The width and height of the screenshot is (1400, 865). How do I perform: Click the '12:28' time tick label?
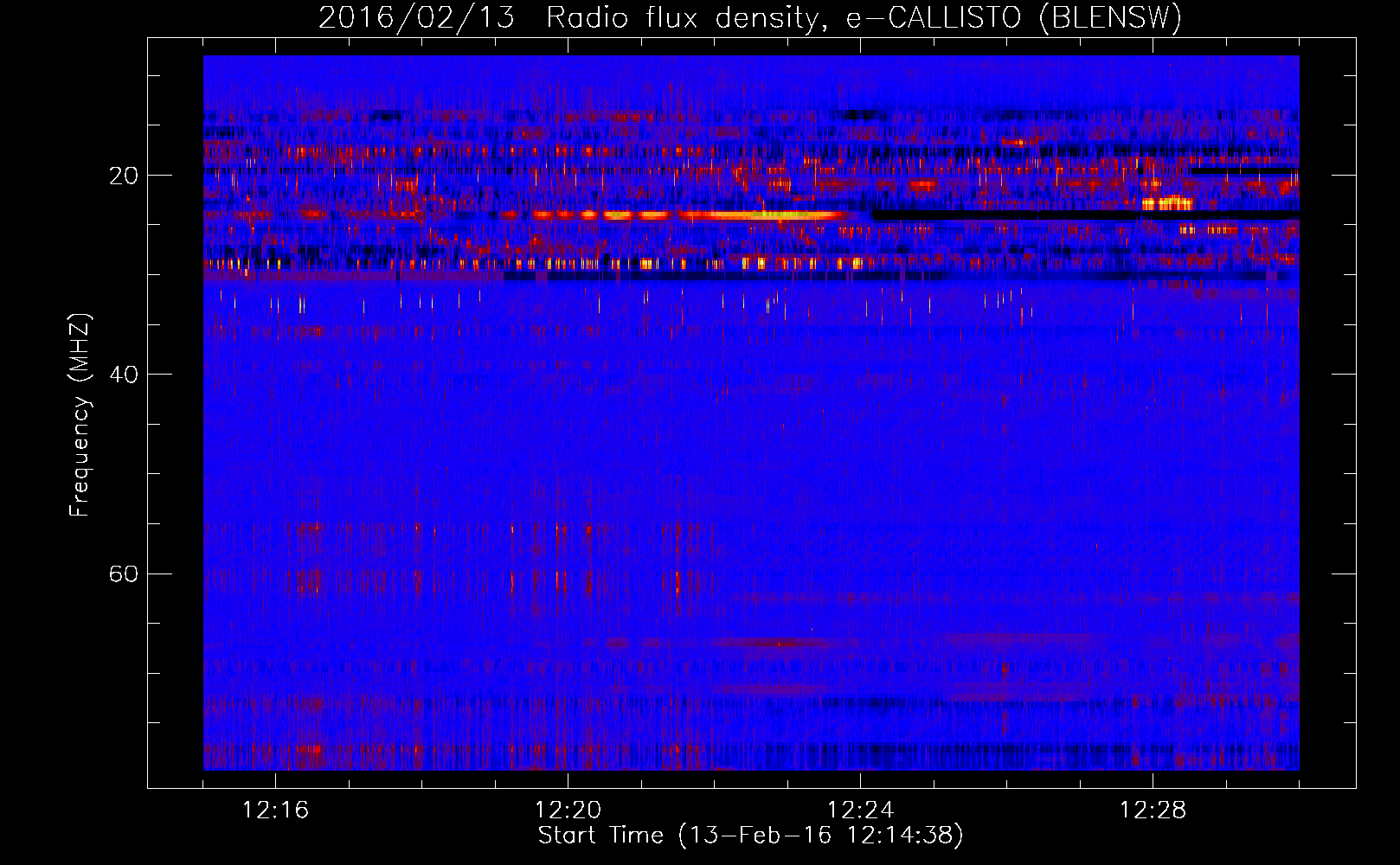(x=1153, y=811)
